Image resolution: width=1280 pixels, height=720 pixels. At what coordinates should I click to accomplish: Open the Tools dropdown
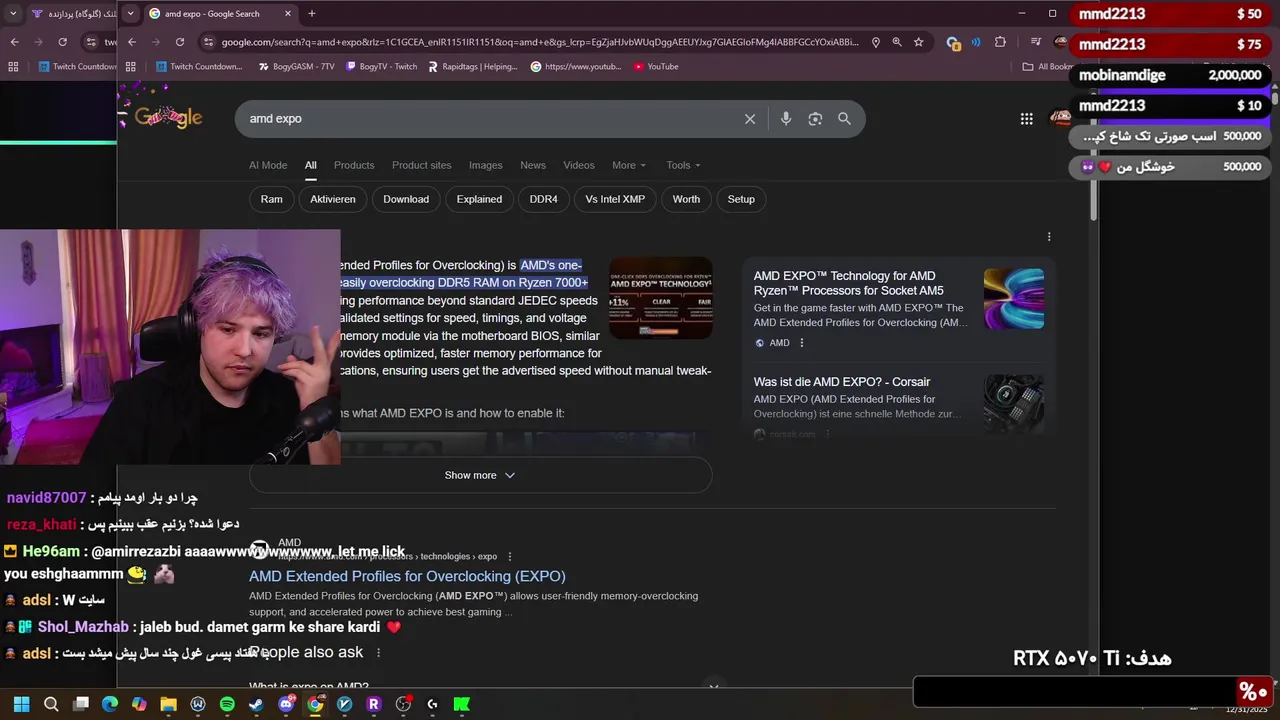coord(683,165)
